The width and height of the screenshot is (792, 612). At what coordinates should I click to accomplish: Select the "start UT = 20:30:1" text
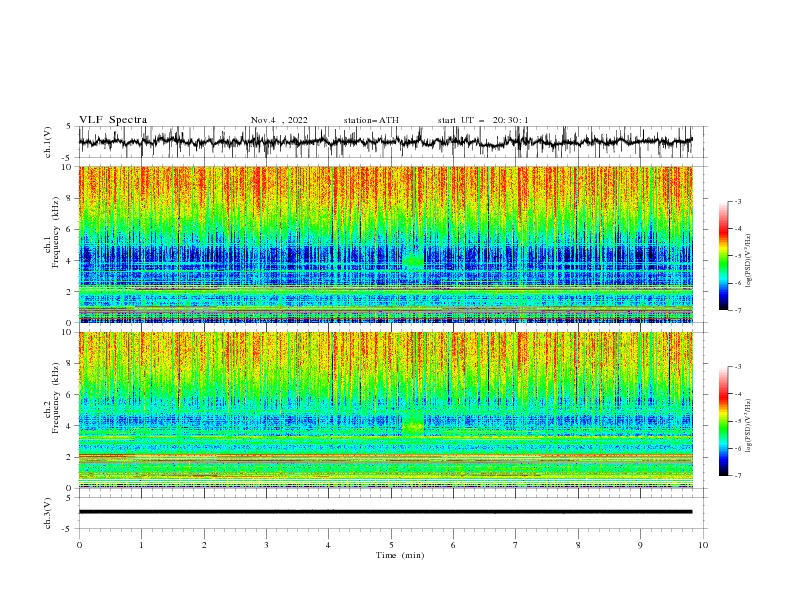pyautogui.click(x=483, y=120)
